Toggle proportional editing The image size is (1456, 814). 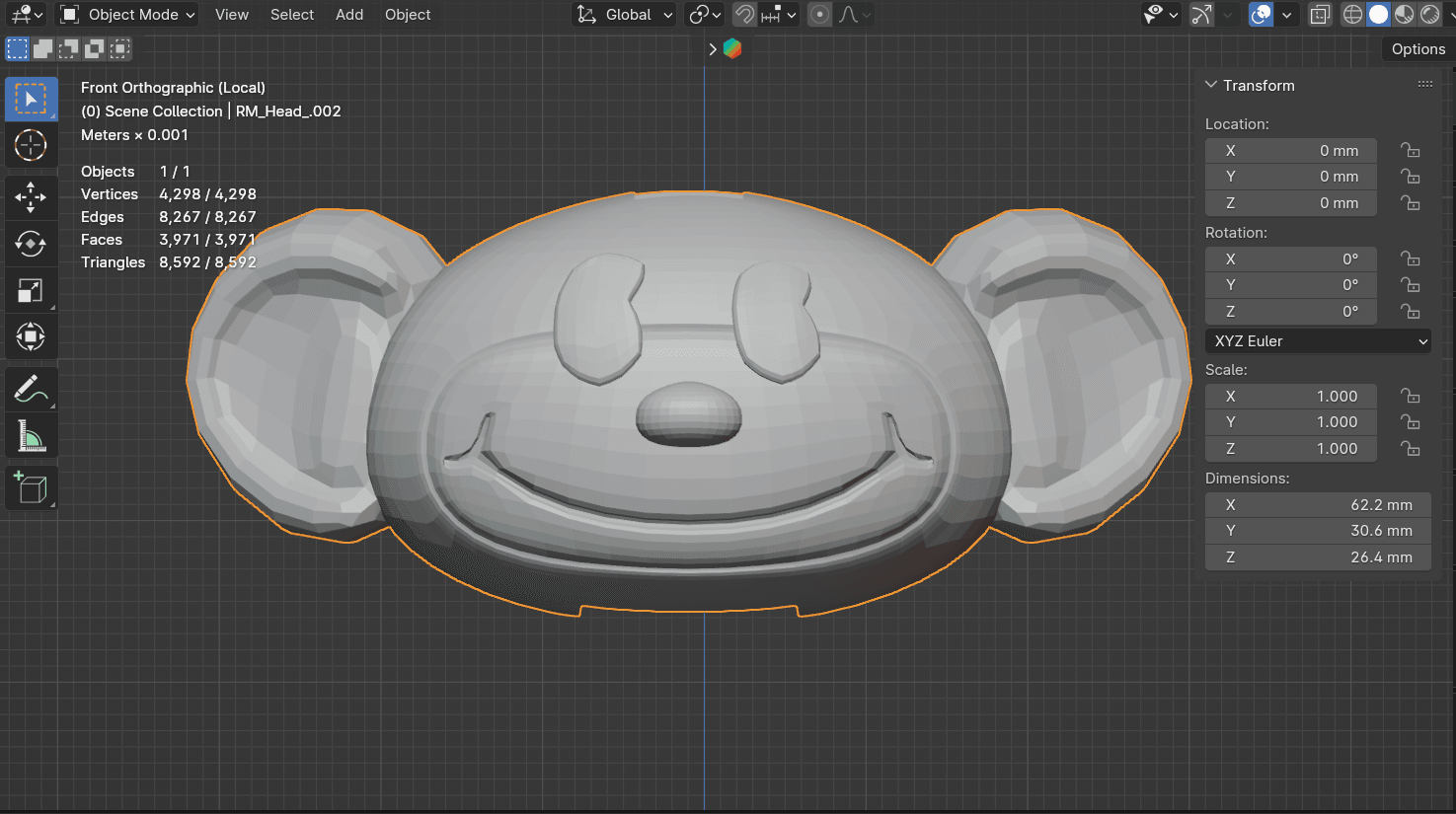coord(819,15)
